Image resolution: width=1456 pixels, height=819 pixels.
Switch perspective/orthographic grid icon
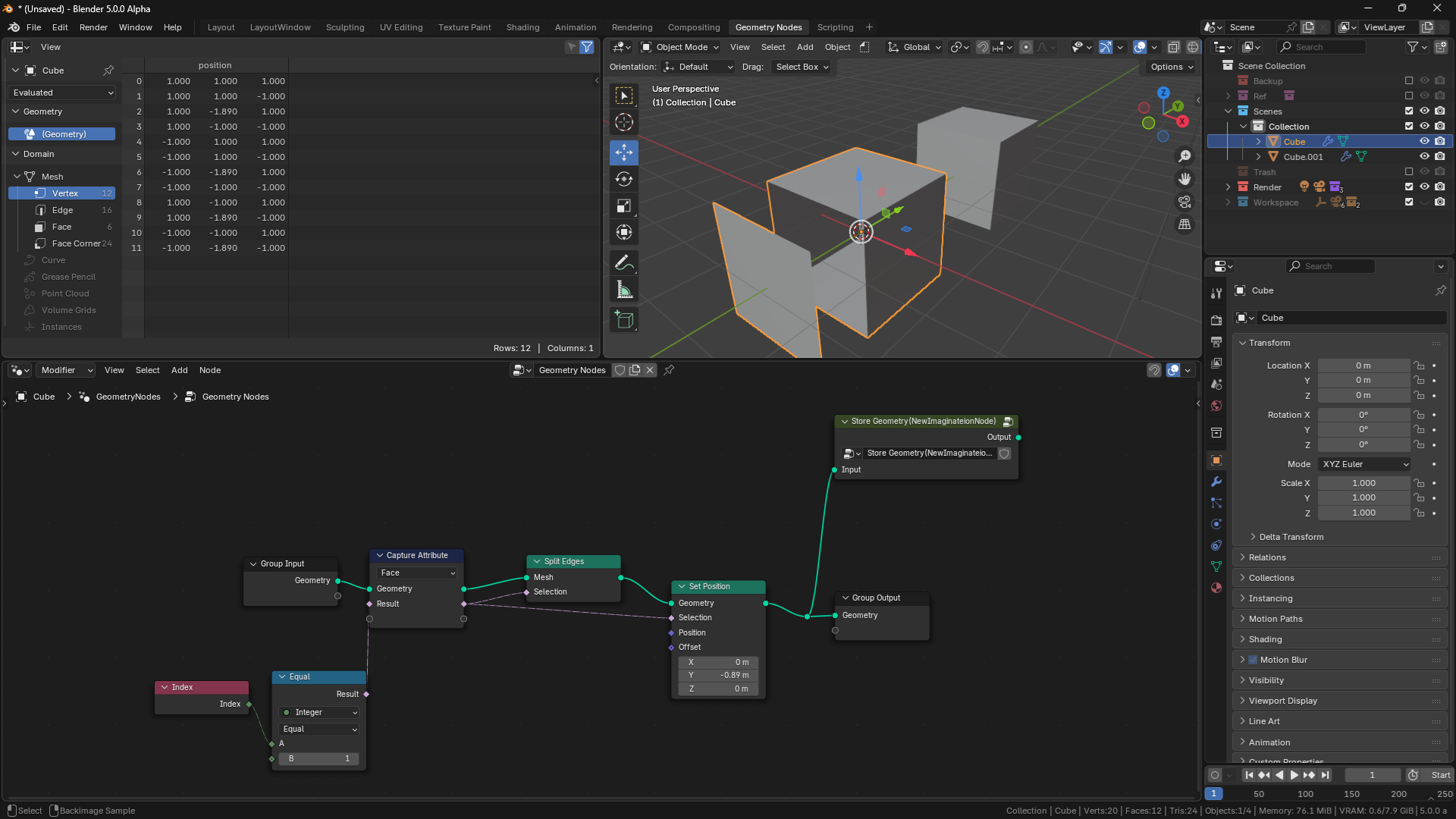point(1185,224)
